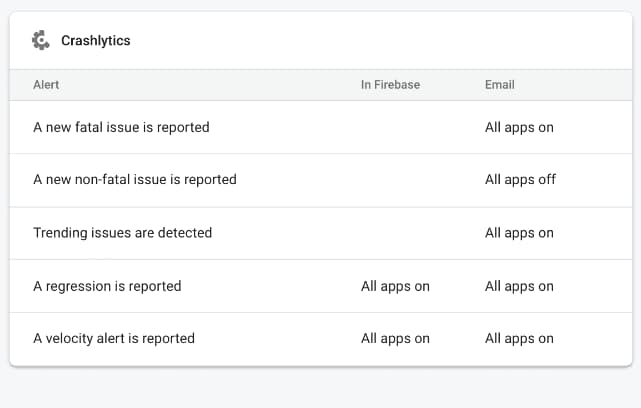Viewport: 641px width, 408px height.
Task: Click In Firebase 'All apps on' for regression
Action: tap(395, 286)
